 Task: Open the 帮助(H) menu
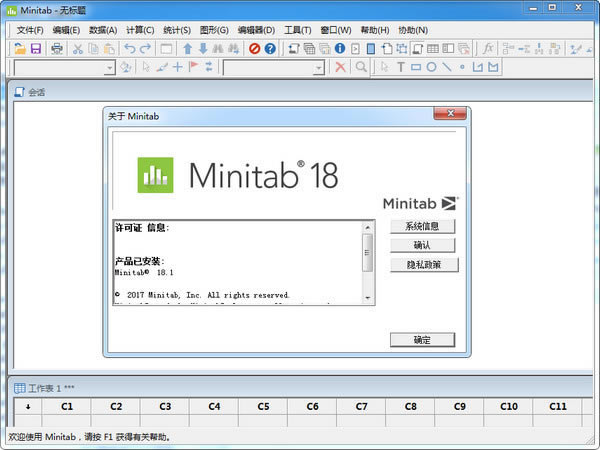point(375,30)
